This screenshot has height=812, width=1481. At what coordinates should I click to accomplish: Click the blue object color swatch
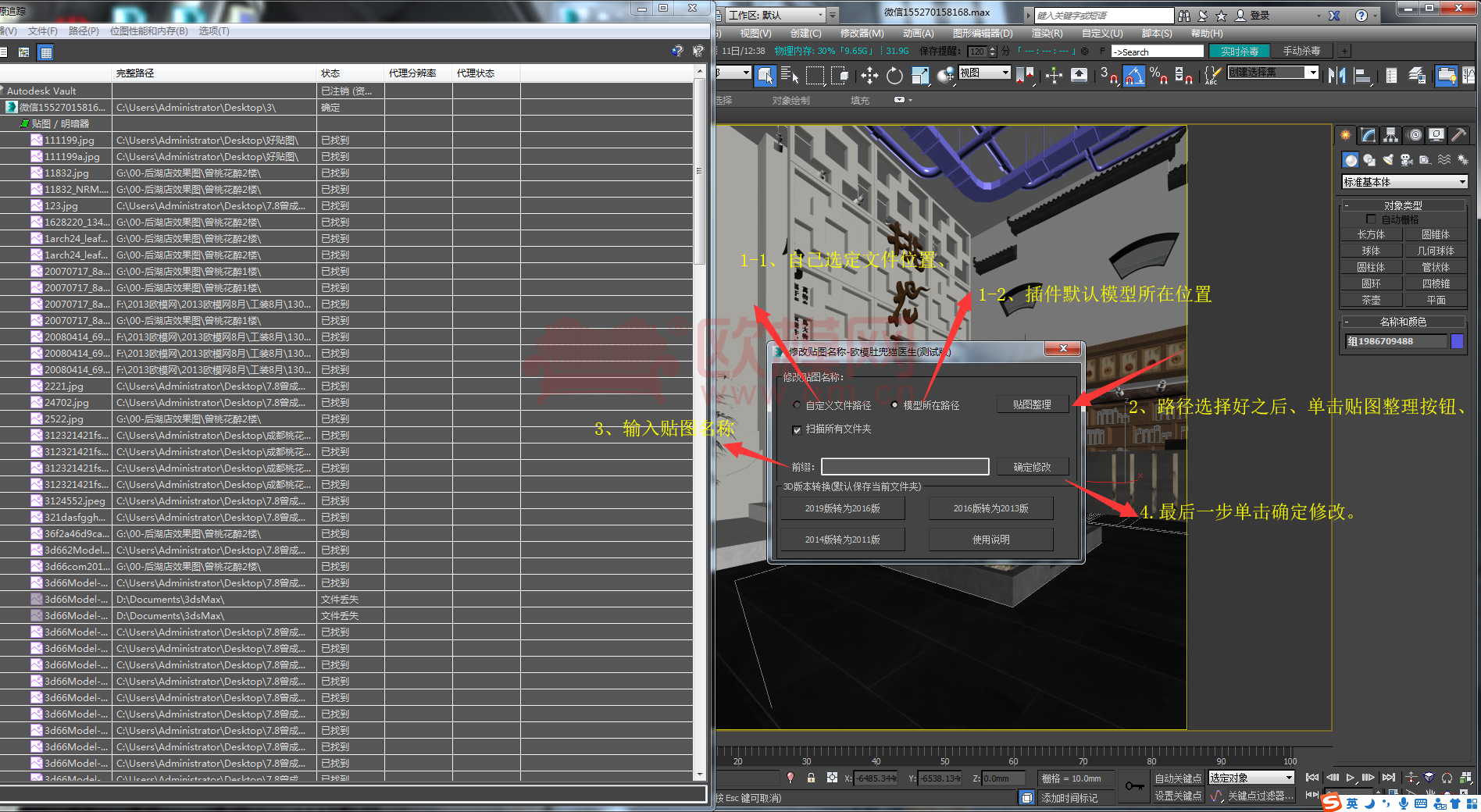click(1457, 341)
